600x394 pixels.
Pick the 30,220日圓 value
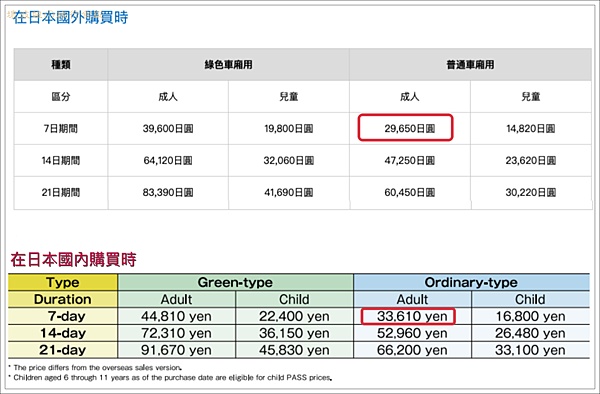point(531,192)
